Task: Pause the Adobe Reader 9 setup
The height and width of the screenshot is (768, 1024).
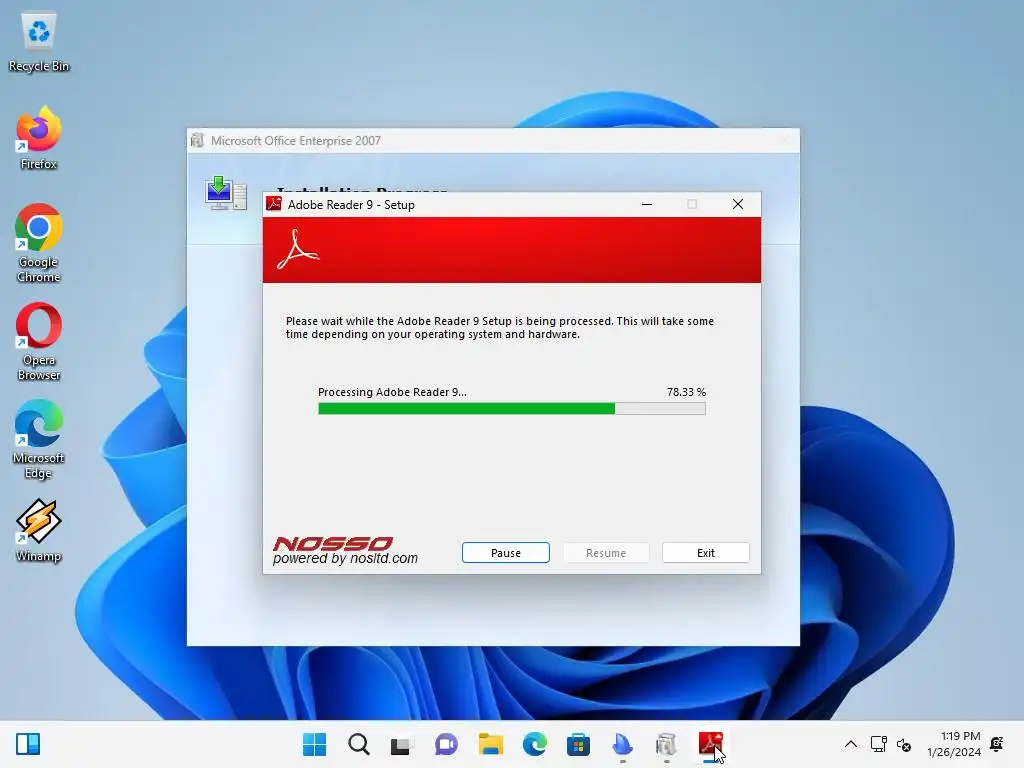Action: (505, 552)
